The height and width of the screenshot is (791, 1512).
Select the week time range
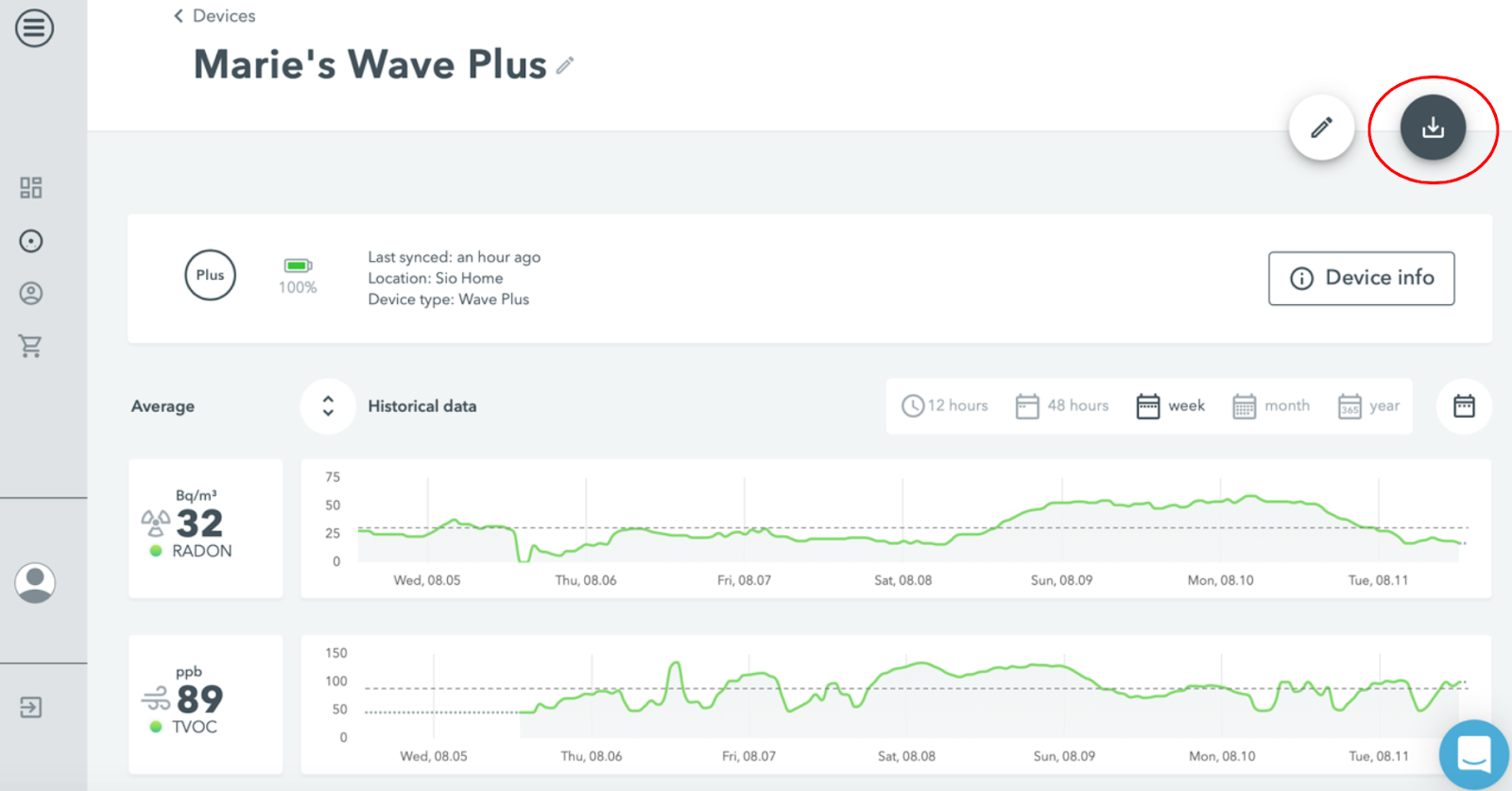1171,405
